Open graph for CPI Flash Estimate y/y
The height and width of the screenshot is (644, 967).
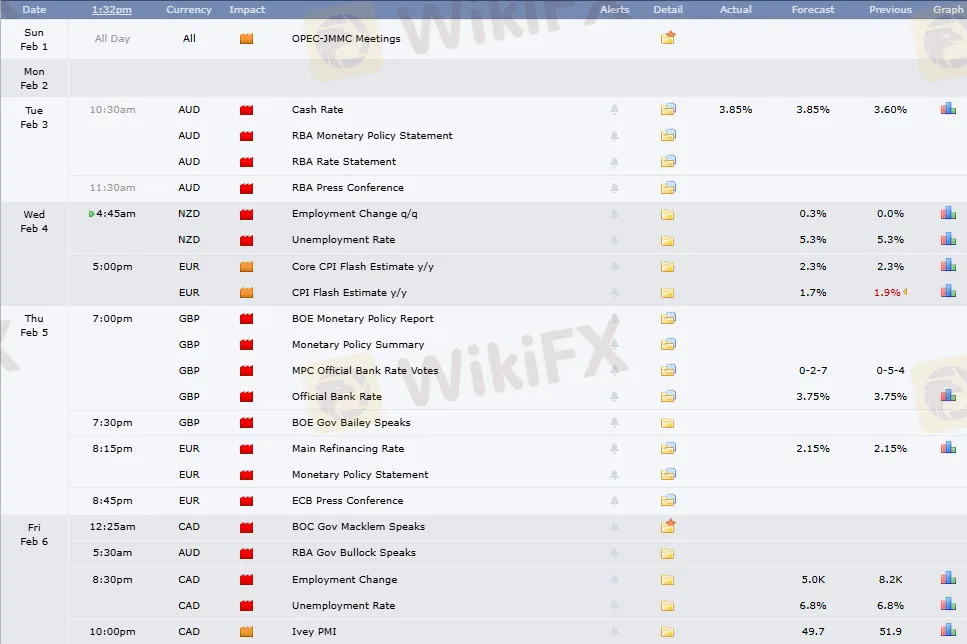(x=948, y=292)
